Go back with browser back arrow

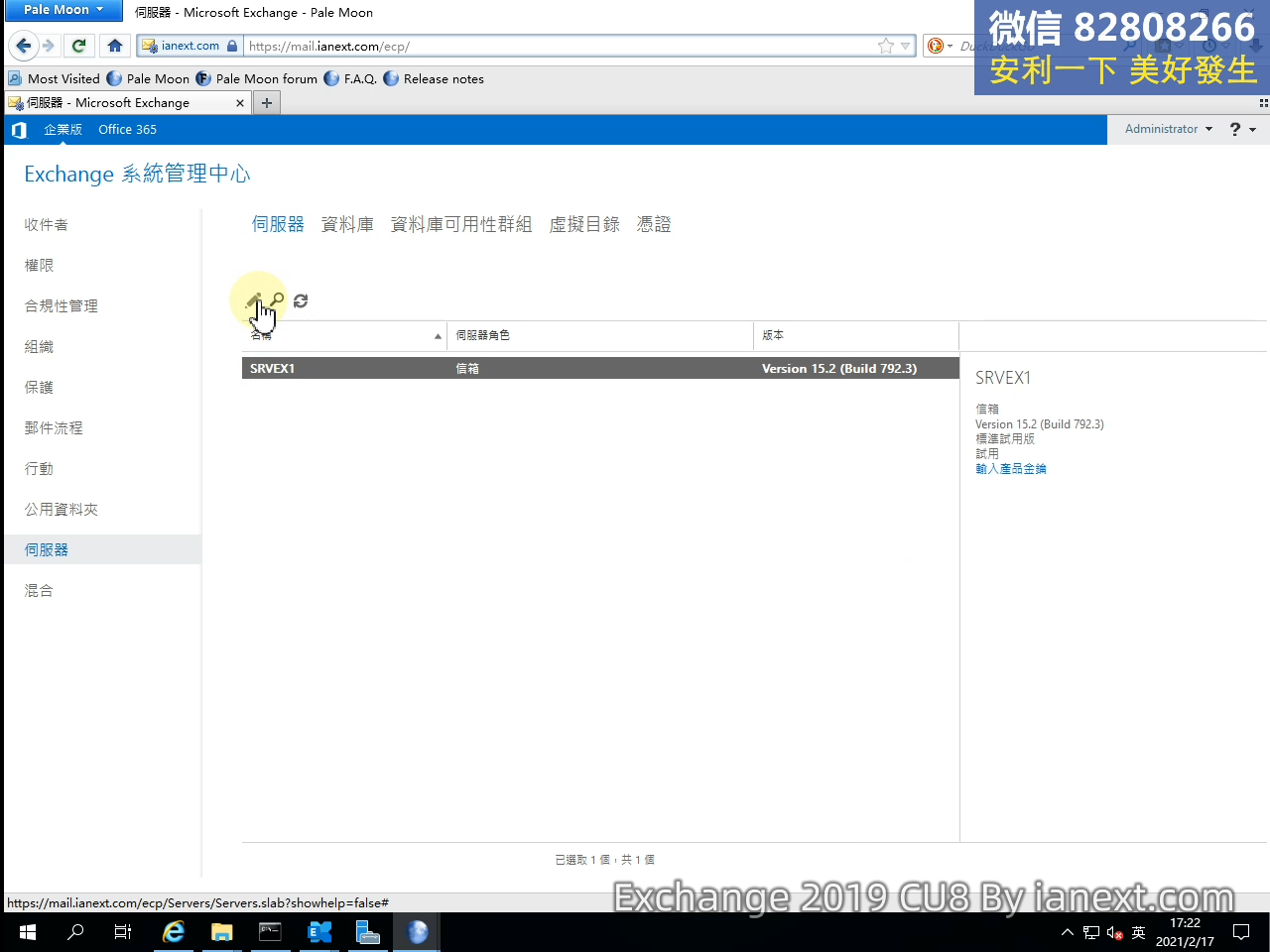pyautogui.click(x=24, y=46)
